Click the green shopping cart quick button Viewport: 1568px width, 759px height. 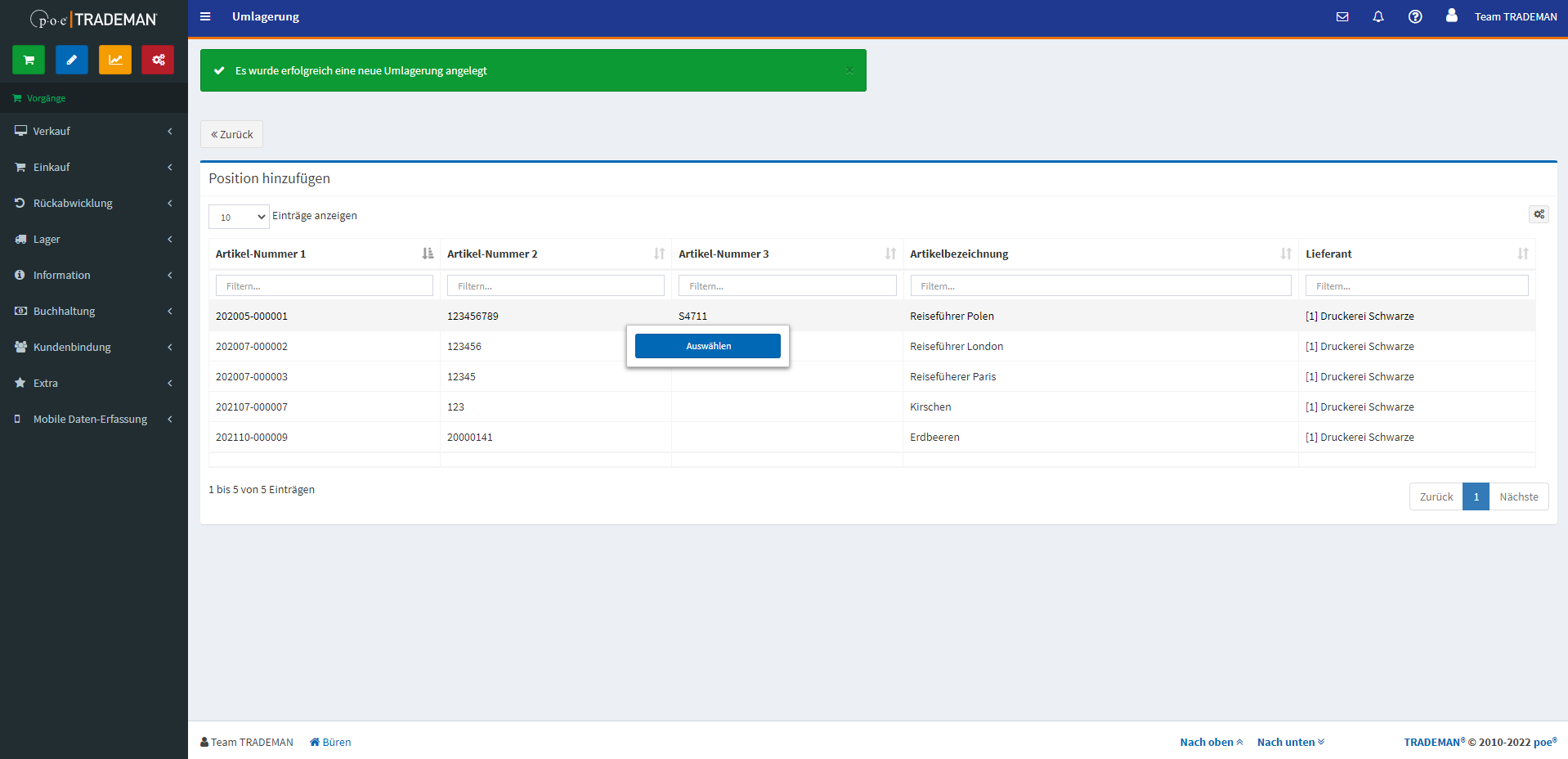(29, 60)
